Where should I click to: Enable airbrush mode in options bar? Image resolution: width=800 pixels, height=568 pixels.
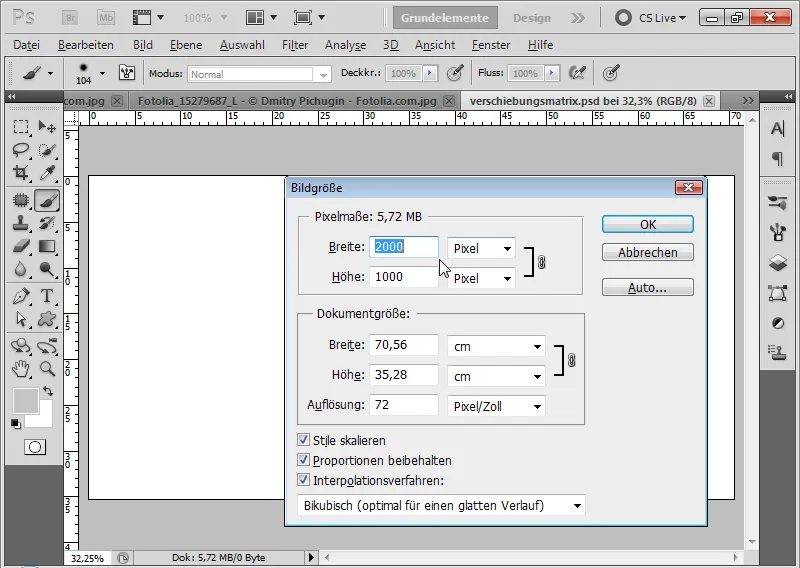[x=577, y=73]
